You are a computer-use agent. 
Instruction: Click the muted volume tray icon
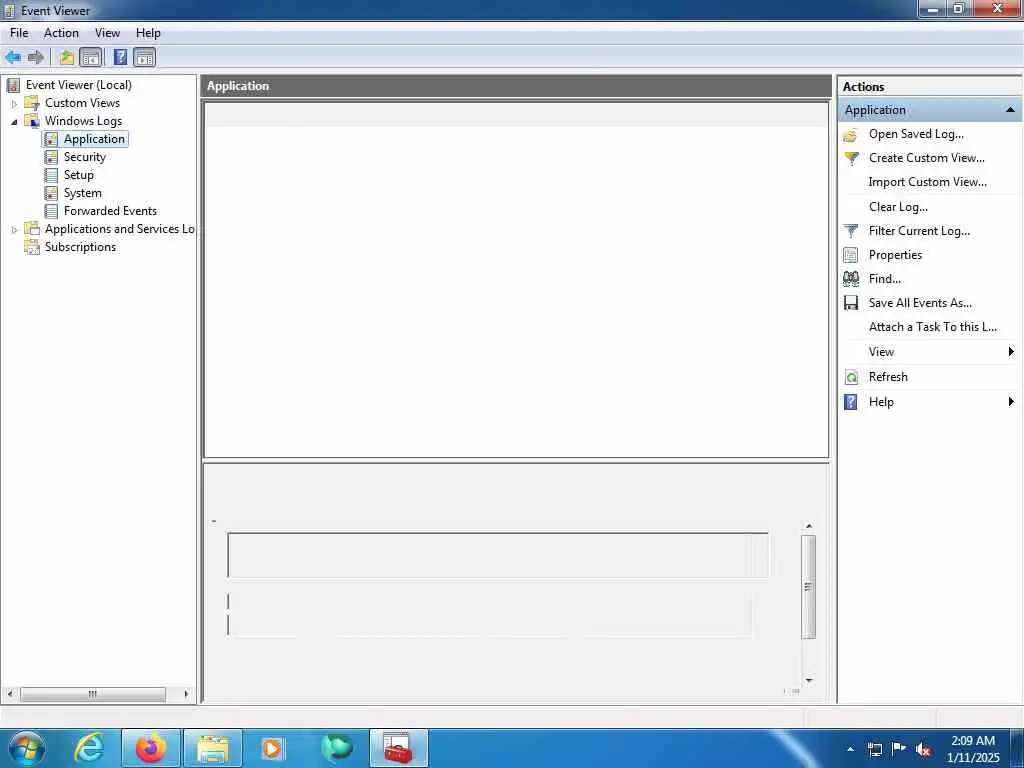pos(923,750)
